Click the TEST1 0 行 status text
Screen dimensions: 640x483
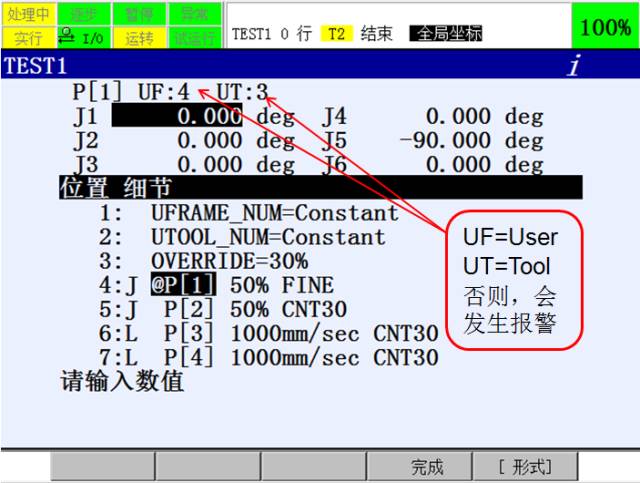point(272,33)
